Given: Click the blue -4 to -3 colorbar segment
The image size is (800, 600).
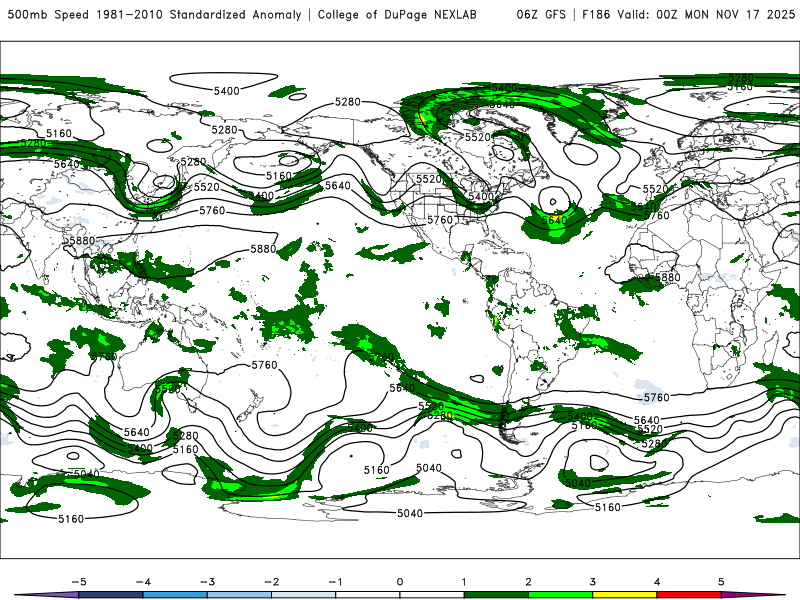Looking at the screenshot, I should (175, 595).
